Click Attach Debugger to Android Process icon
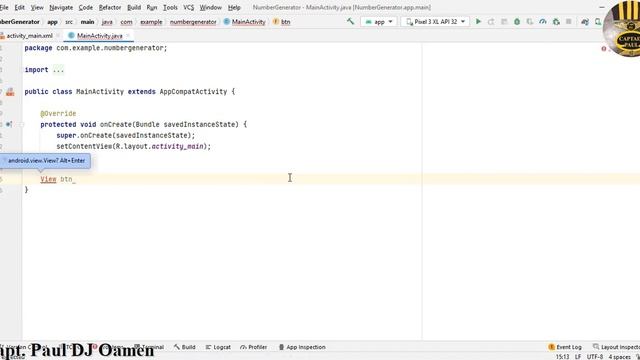 556,22
